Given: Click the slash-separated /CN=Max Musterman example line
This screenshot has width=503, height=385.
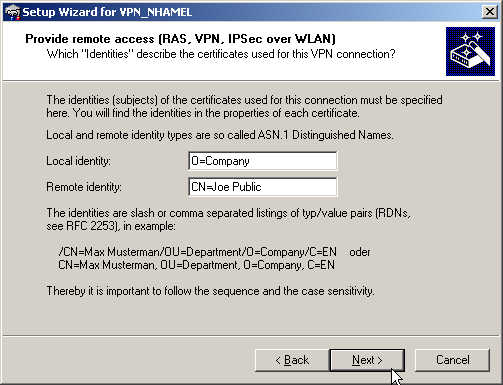Looking at the screenshot, I should 197,252.
